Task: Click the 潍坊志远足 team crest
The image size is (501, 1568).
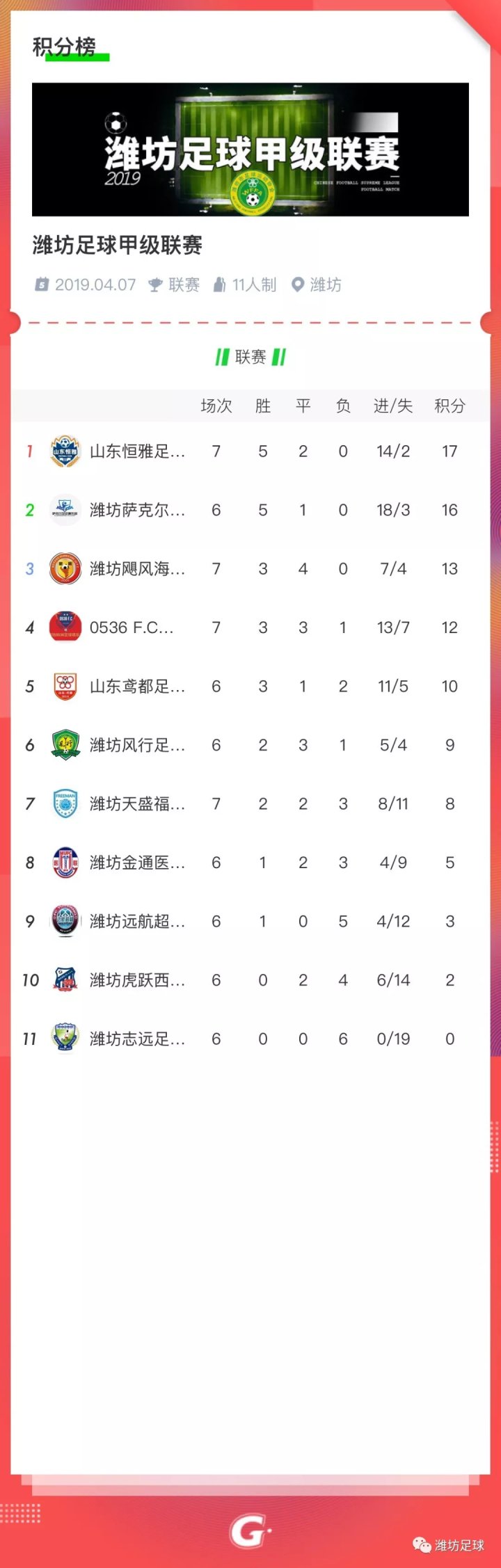Action: [x=65, y=1039]
